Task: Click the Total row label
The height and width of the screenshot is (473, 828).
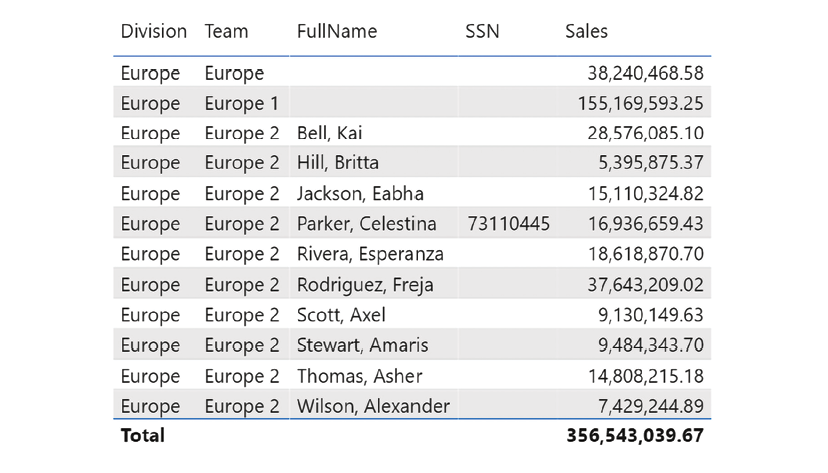Action: [x=143, y=436]
